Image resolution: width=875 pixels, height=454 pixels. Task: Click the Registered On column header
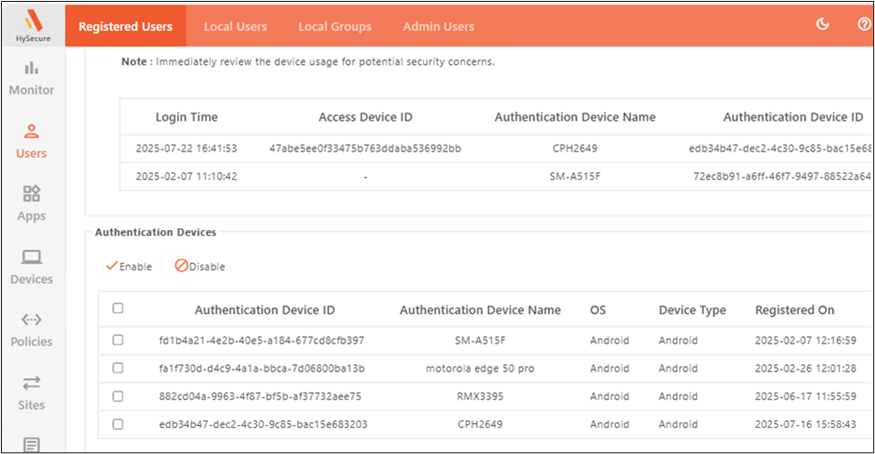pyautogui.click(x=794, y=310)
